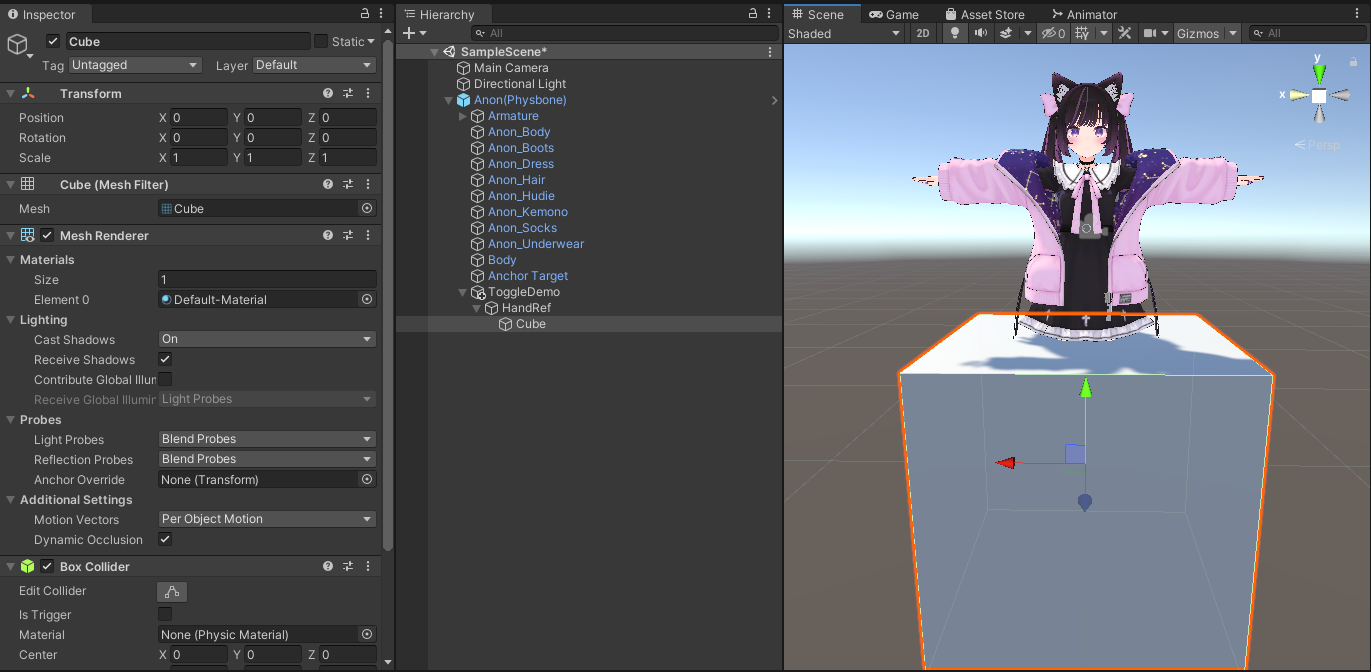
Task: Lock the Inspector panel
Action: tap(365, 14)
